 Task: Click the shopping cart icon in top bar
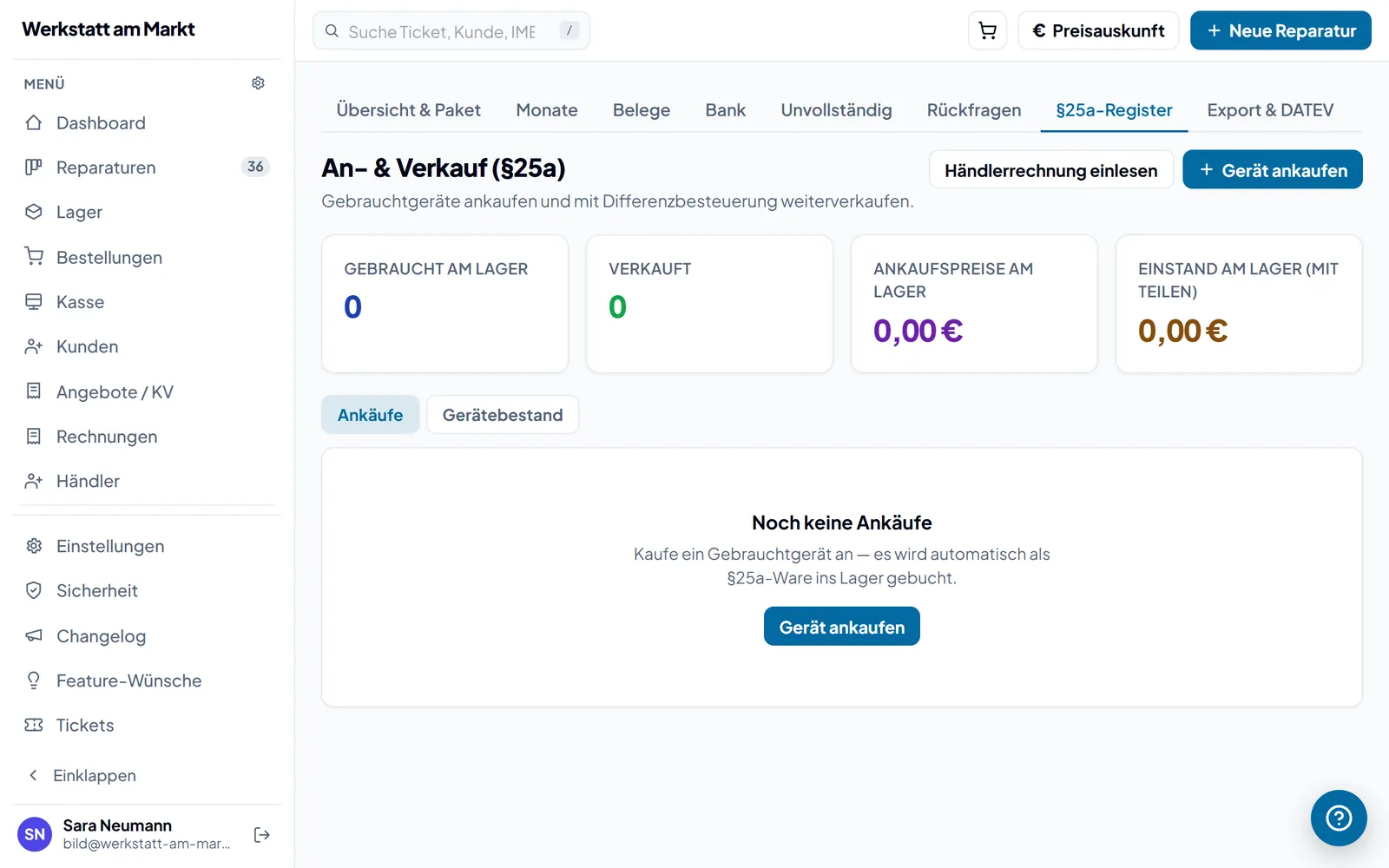pos(987,30)
